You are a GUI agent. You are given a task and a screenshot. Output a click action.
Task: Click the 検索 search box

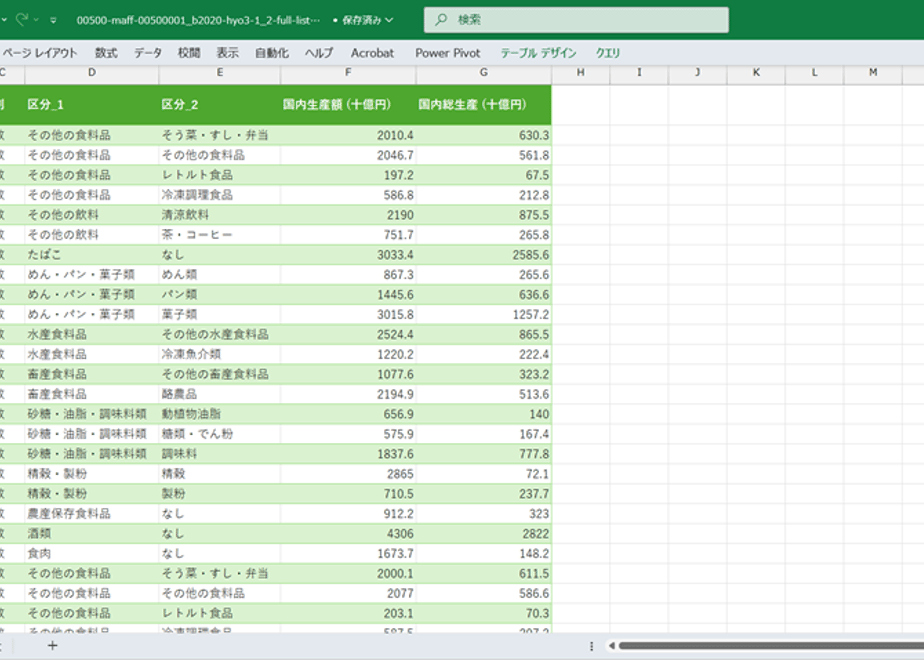pyautogui.click(x=576, y=20)
